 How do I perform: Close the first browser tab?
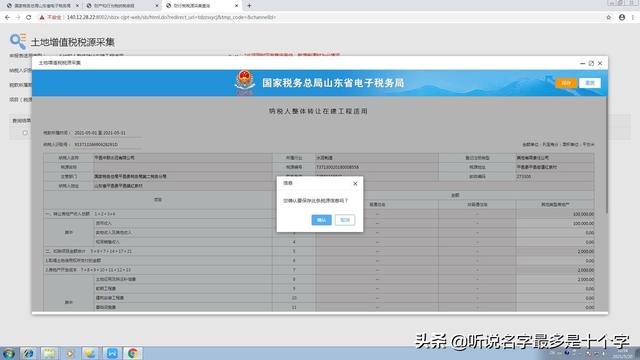coord(77,6)
